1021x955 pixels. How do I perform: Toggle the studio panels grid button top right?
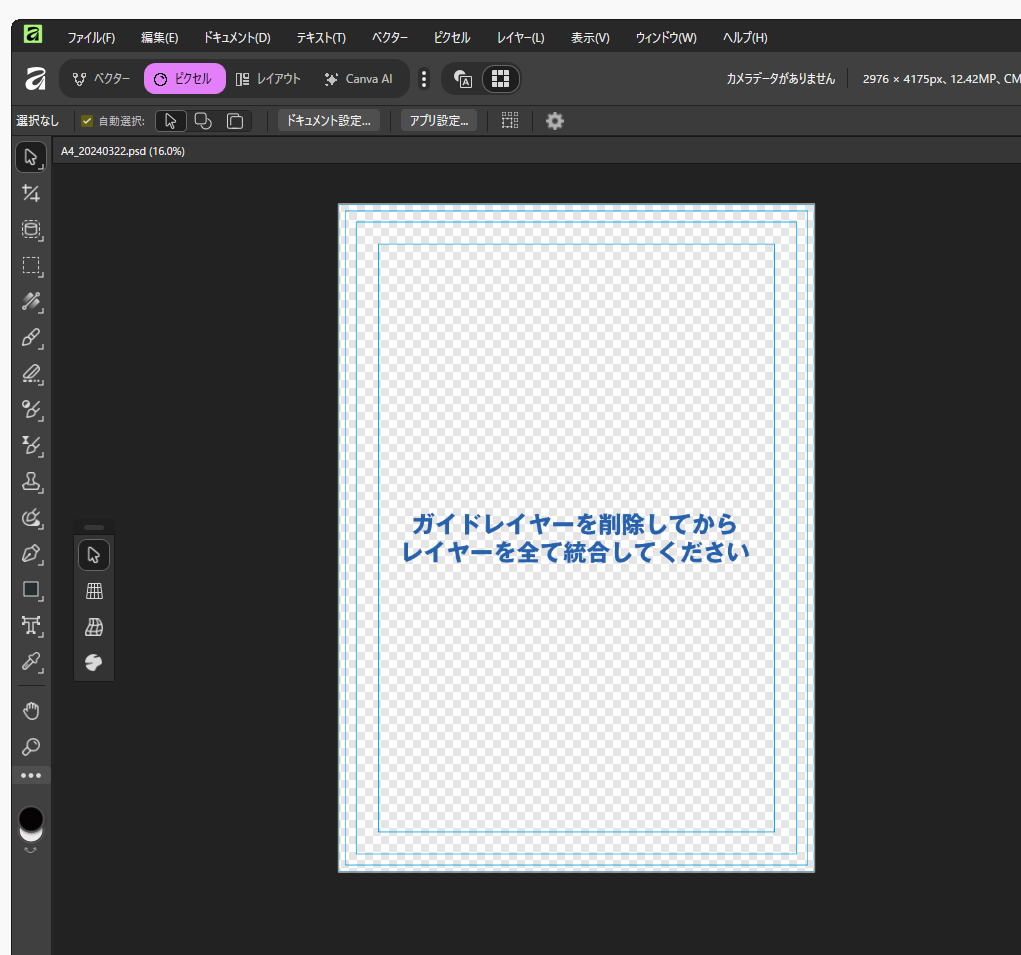(x=501, y=79)
